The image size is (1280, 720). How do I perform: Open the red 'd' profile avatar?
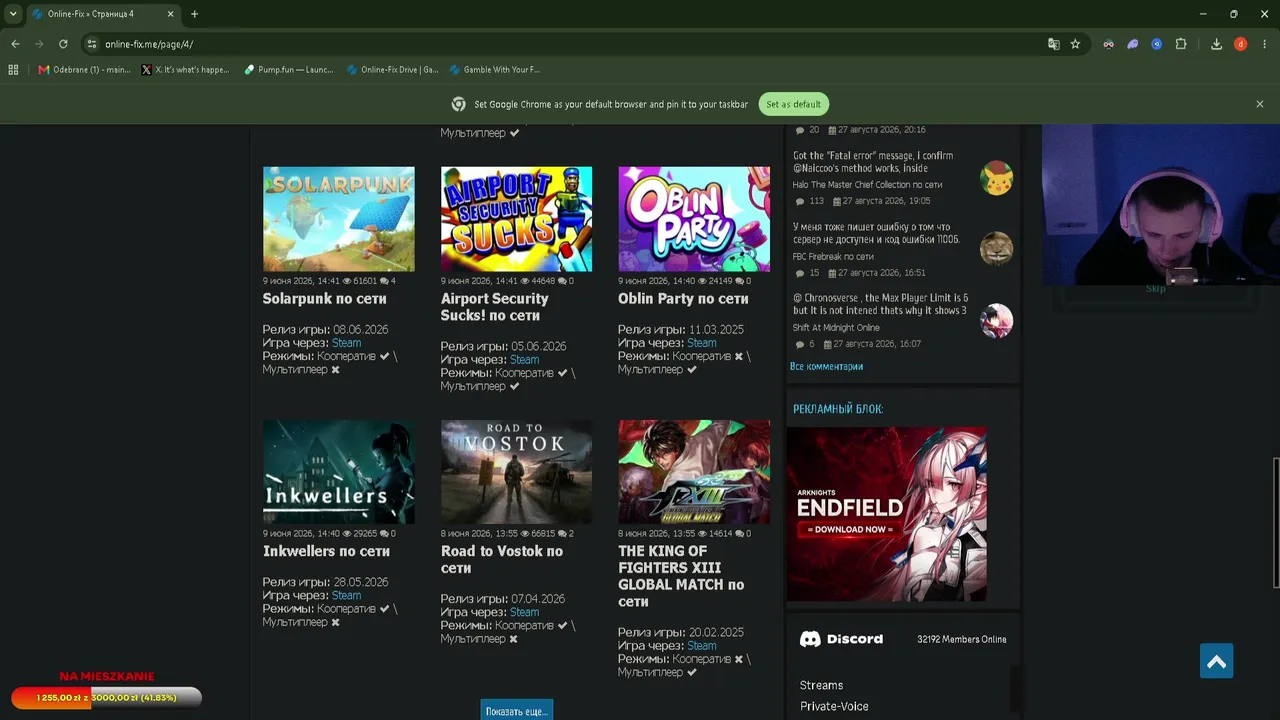(x=1240, y=44)
